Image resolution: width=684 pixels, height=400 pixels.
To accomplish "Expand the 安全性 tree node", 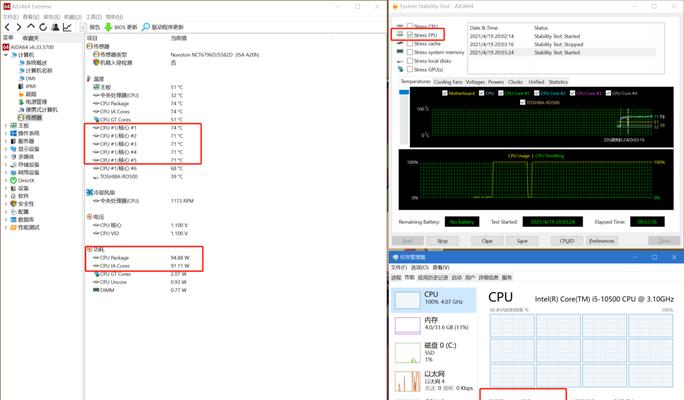I will click(x=6, y=204).
